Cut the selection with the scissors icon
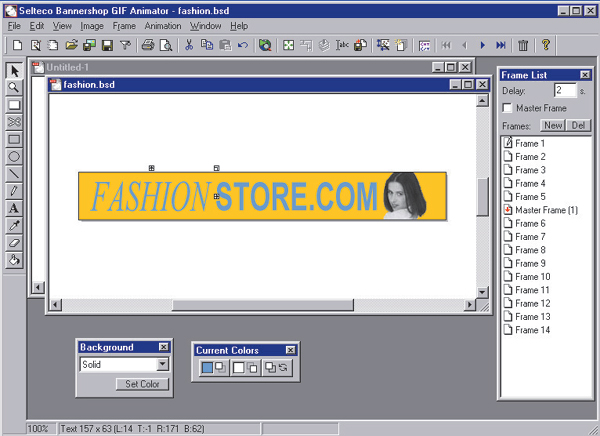Screen dimensions: 600x436 coord(189,45)
